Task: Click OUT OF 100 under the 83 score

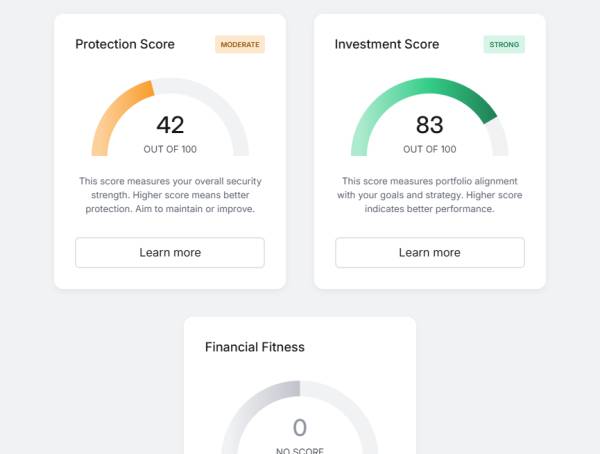Action: [x=429, y=149]
